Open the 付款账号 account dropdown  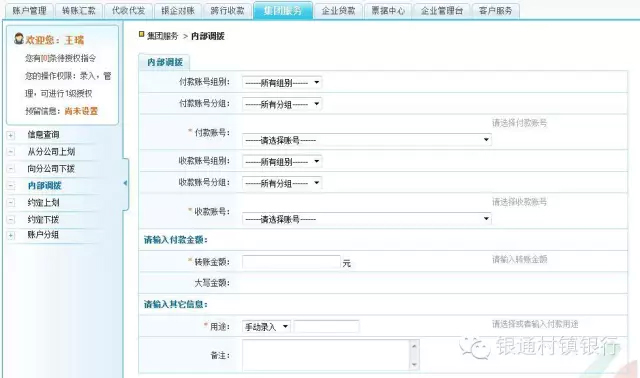pos(367,140)
